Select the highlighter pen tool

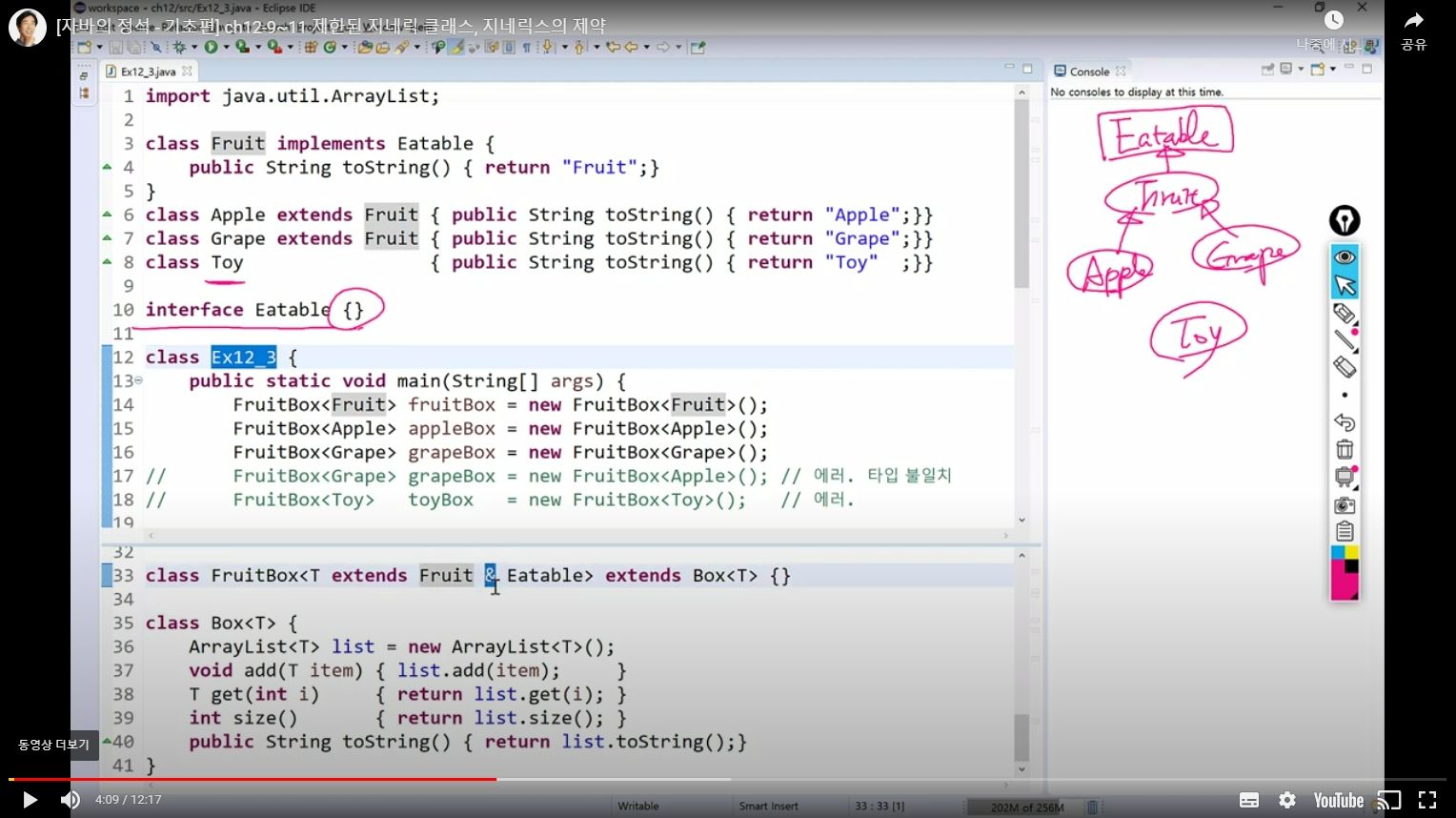(x=1345, y=313)
